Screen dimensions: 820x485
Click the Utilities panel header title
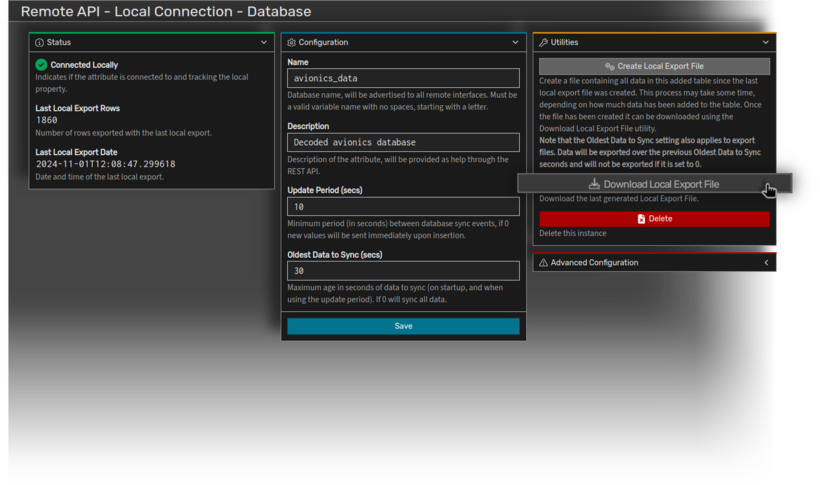pos(564,42)
